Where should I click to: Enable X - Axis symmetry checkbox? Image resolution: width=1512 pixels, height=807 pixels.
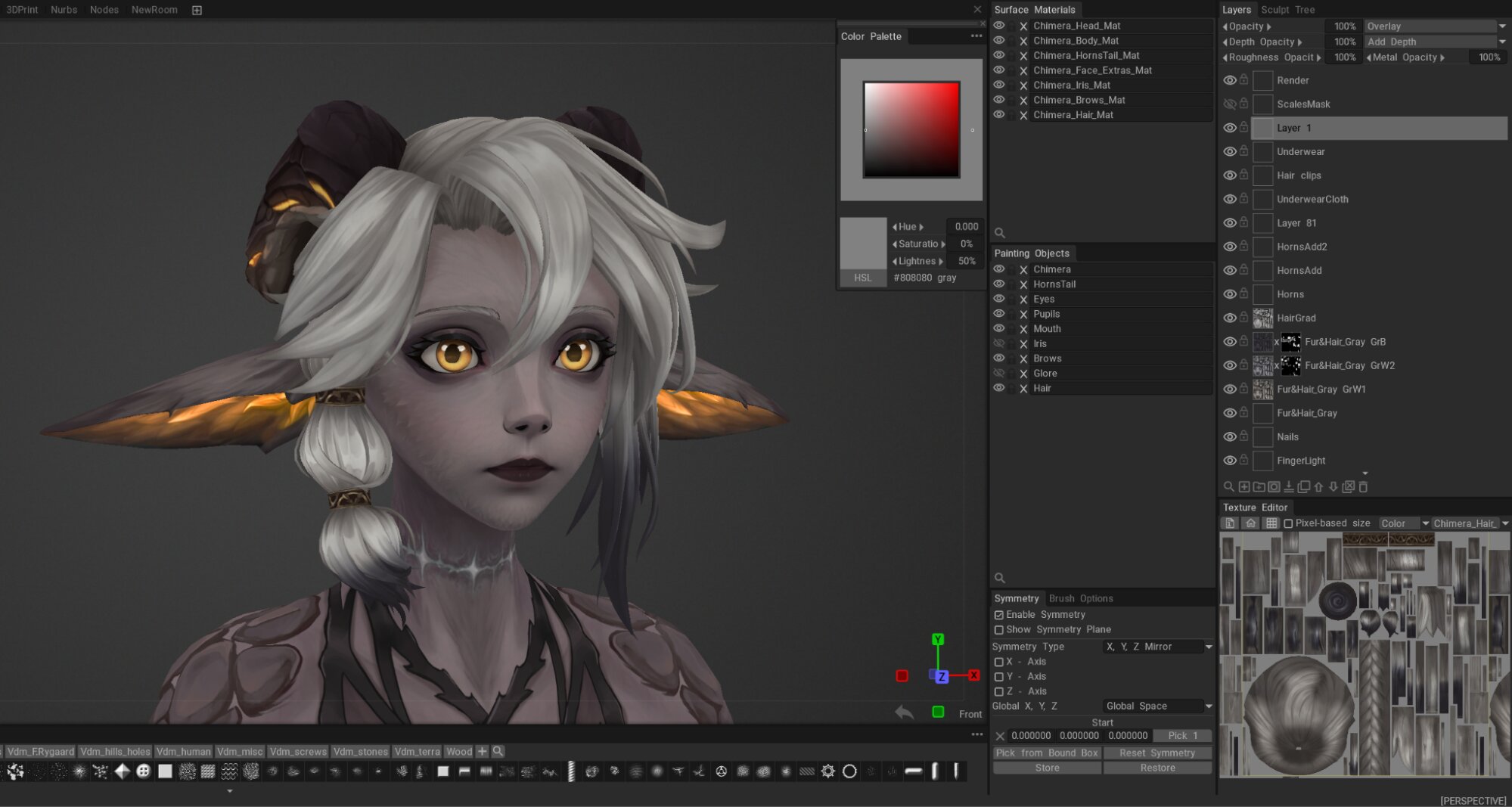[999, 662]
